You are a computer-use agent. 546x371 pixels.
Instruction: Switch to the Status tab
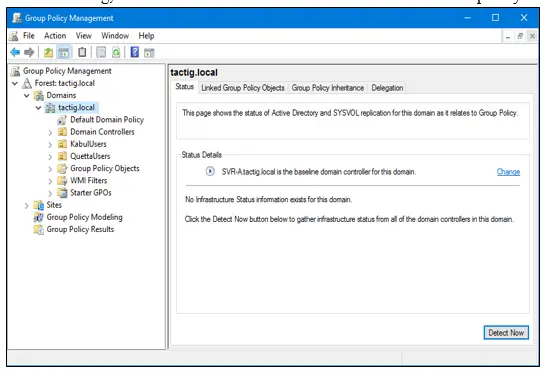185,87
